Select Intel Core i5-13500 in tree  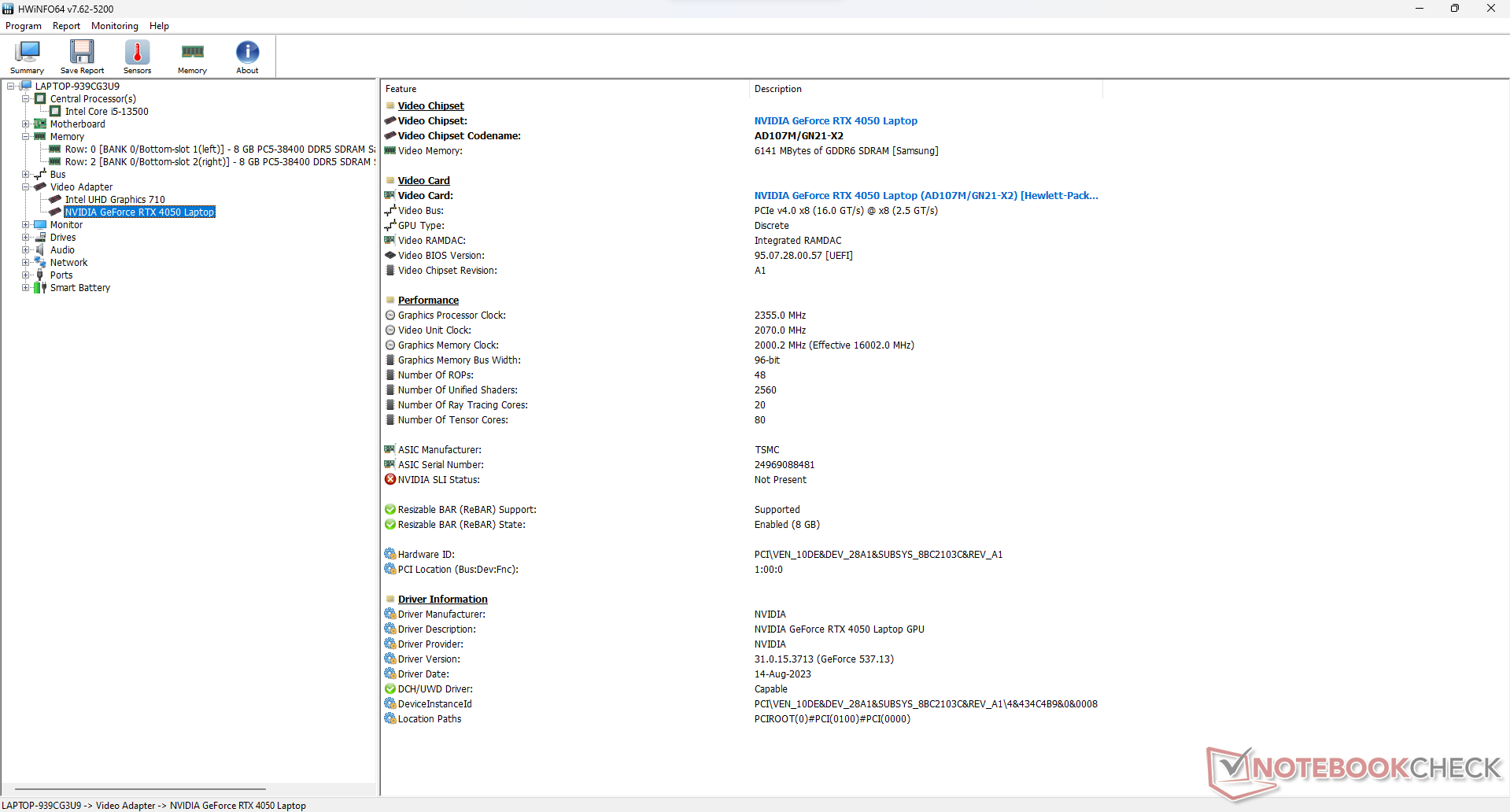pyautogui.click(x=106, y=112)
